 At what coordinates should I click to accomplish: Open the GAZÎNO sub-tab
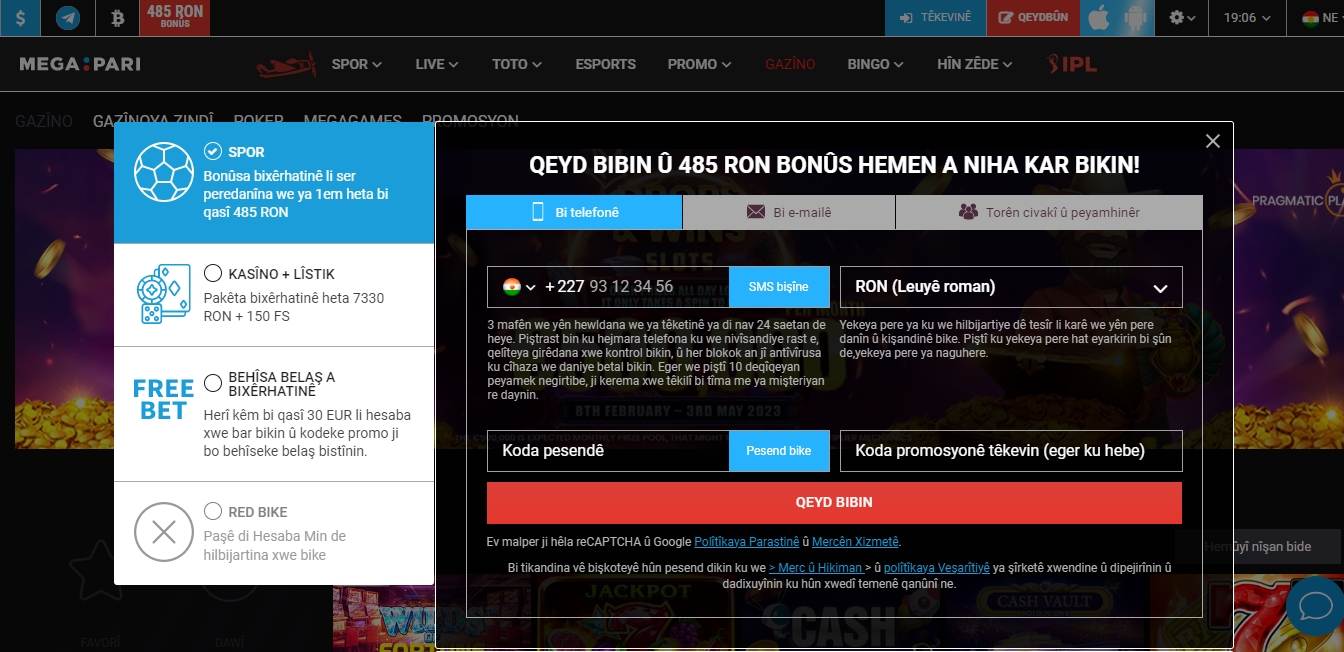pos(44,121)
